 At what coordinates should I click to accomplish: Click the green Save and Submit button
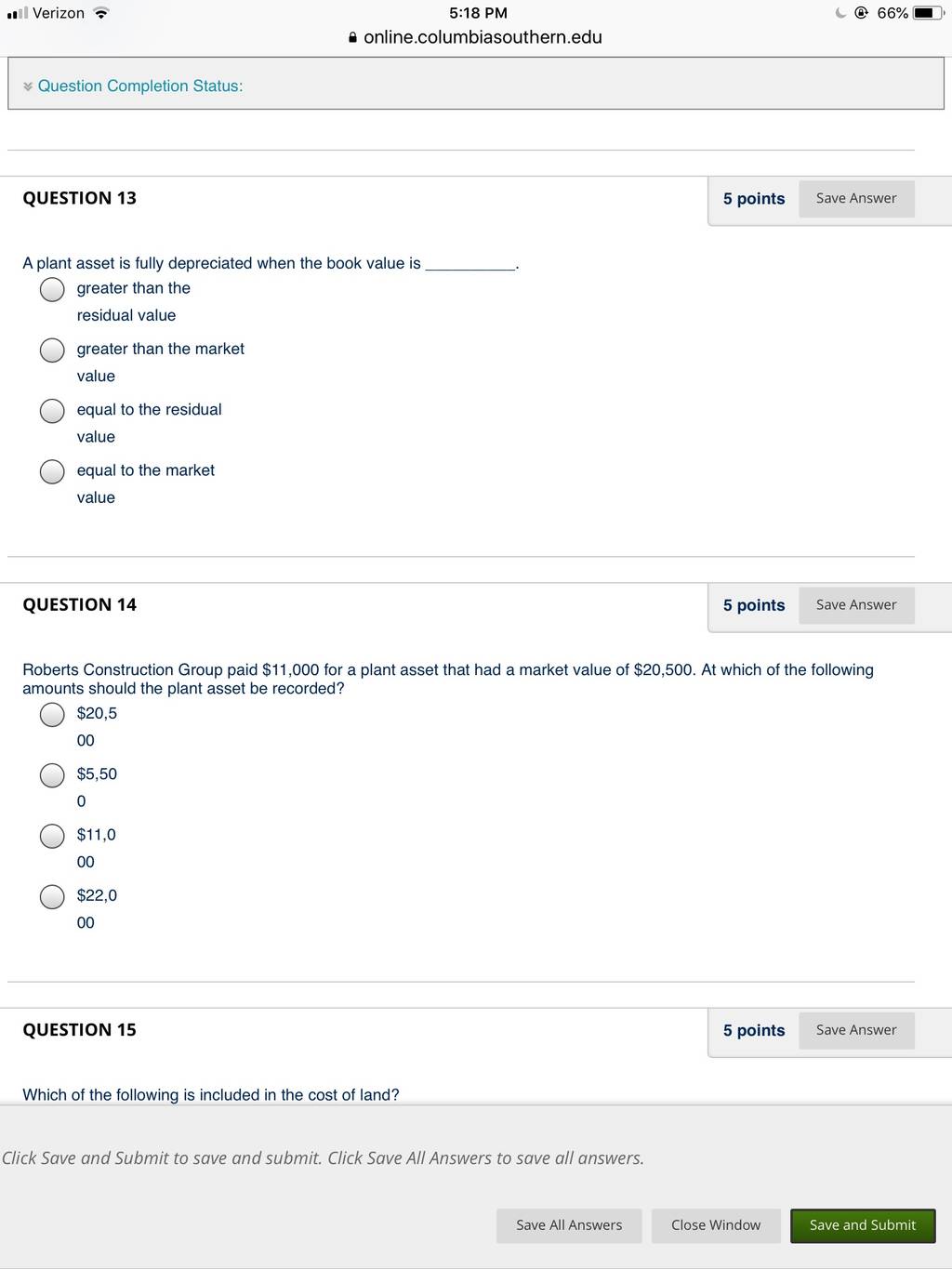tap(863, 1225)
